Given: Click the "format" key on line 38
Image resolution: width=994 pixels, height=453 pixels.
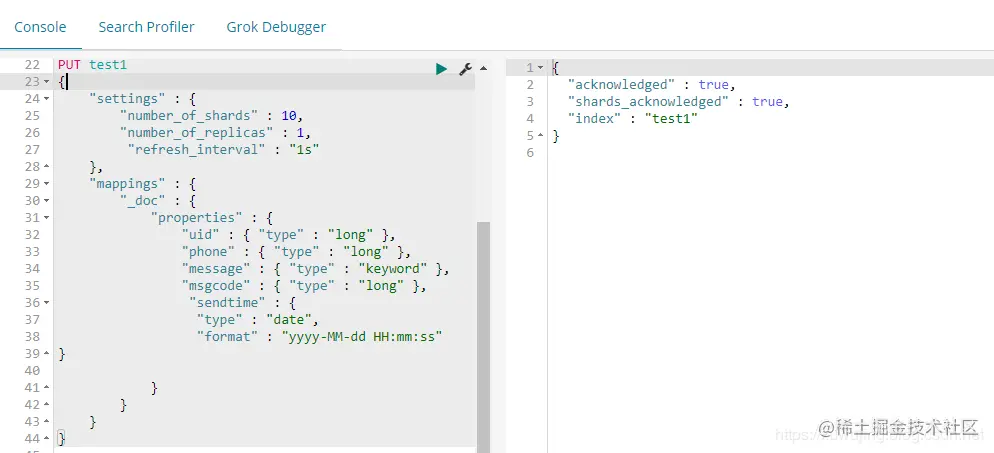Looking at the screenshot, I should 228,336.
